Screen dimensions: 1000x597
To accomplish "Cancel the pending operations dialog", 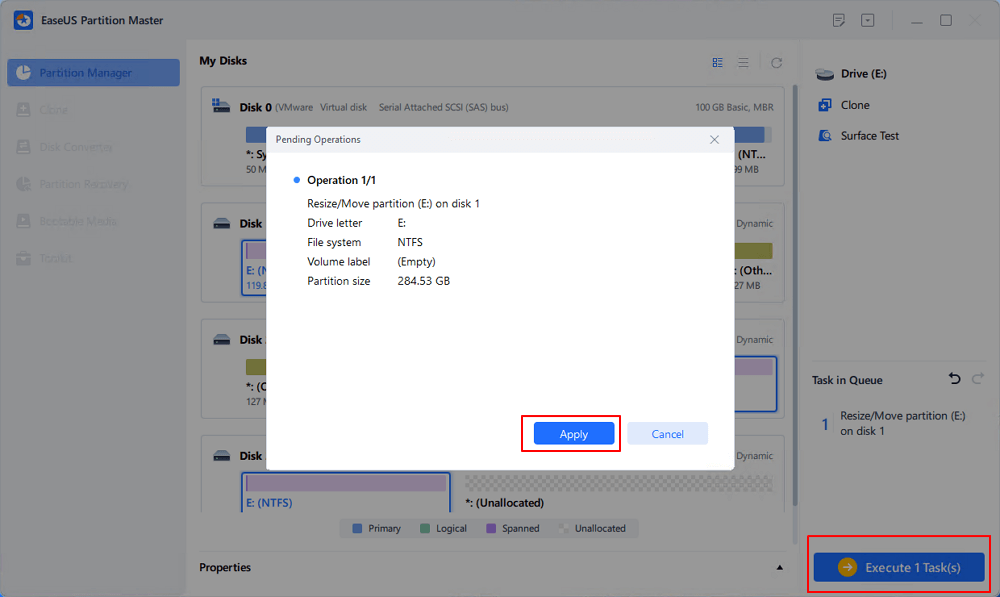I will click(x=667, y=434).
